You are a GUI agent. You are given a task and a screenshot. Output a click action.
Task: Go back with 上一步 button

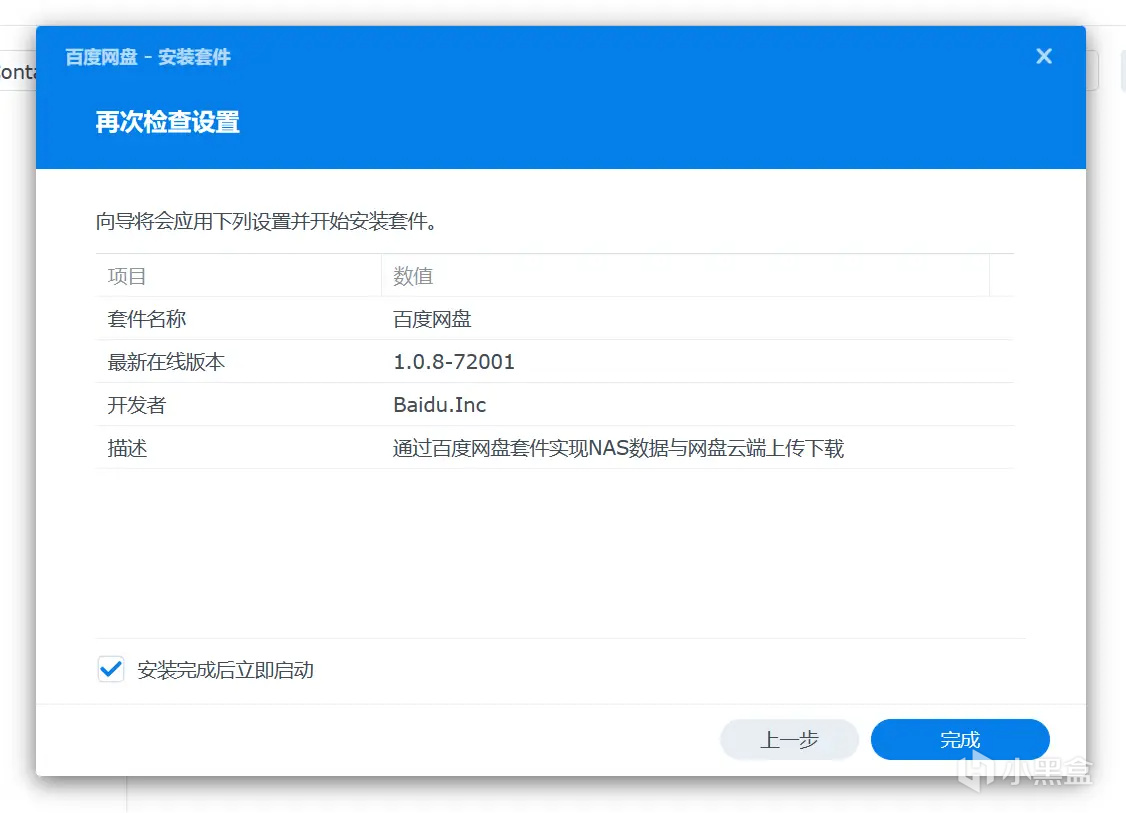(x=789, y=739)
